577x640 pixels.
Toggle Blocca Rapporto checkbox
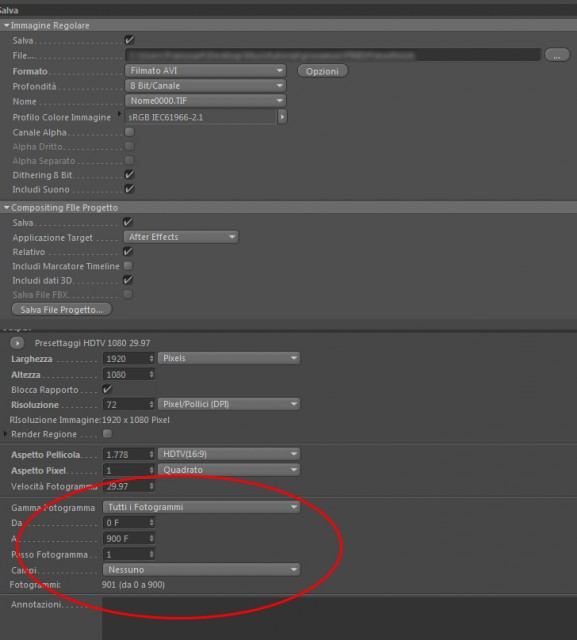(x=107, y=389)
